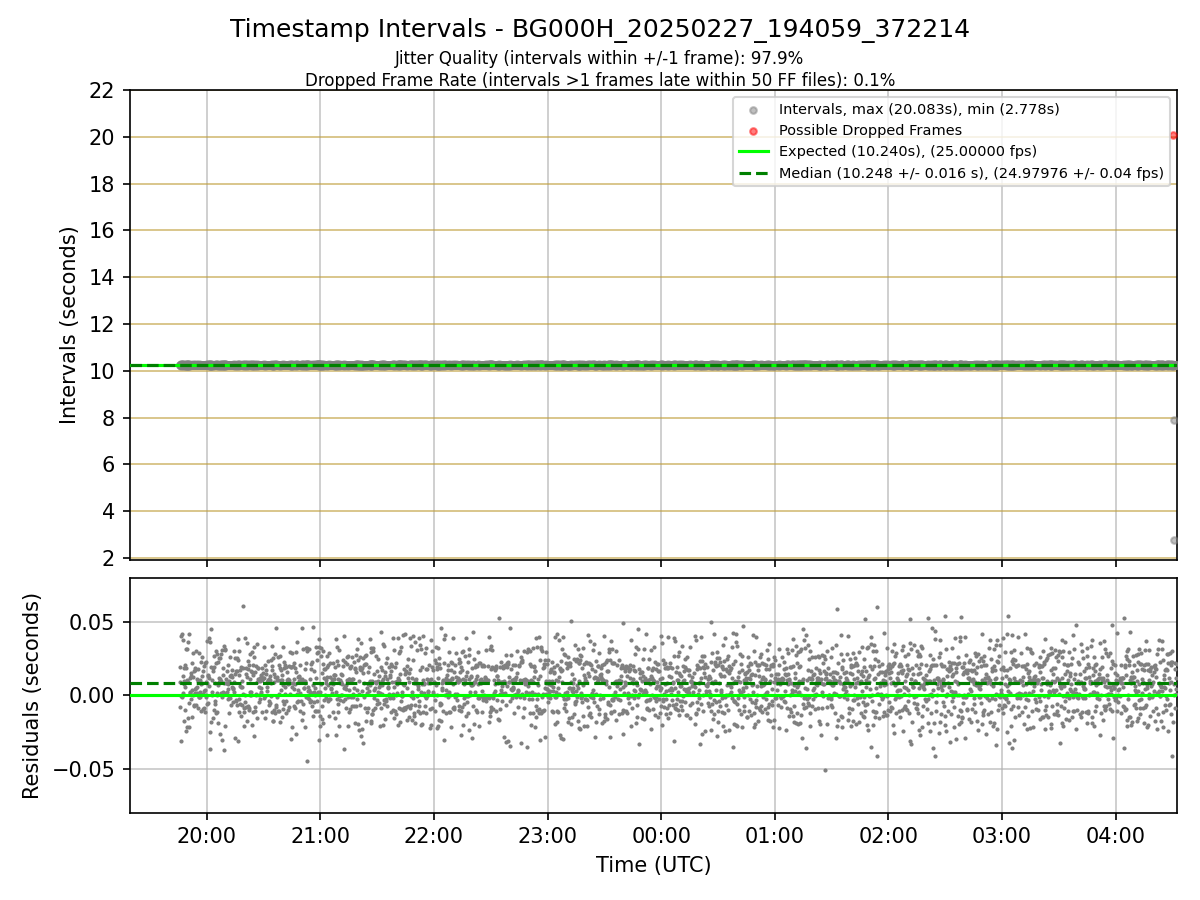Click the gray interval point near 8 seconds
The width and height of the screenshot is (1200, 900).
coord(1174,420)
